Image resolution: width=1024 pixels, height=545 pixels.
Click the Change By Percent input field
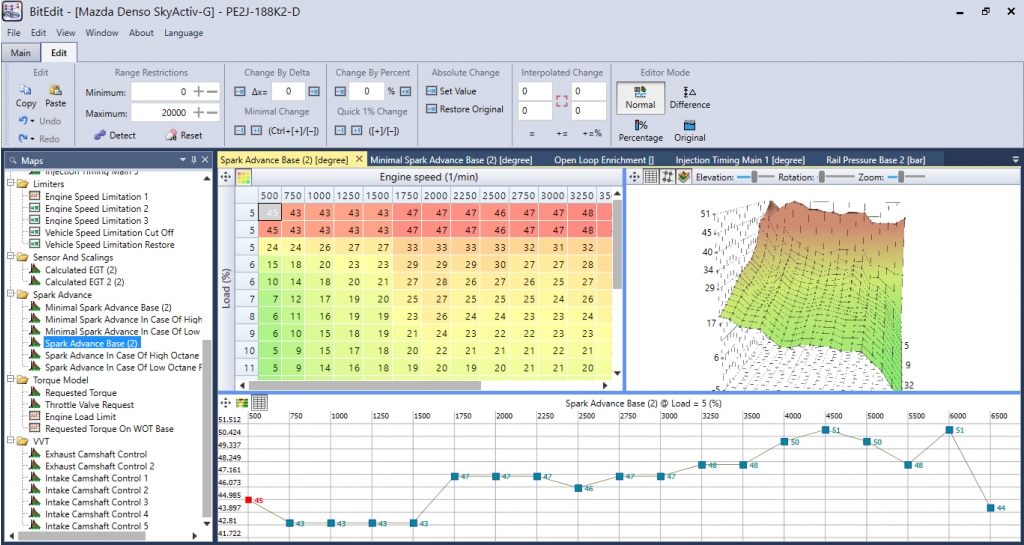pyautogui.click(x=366, y=92)
